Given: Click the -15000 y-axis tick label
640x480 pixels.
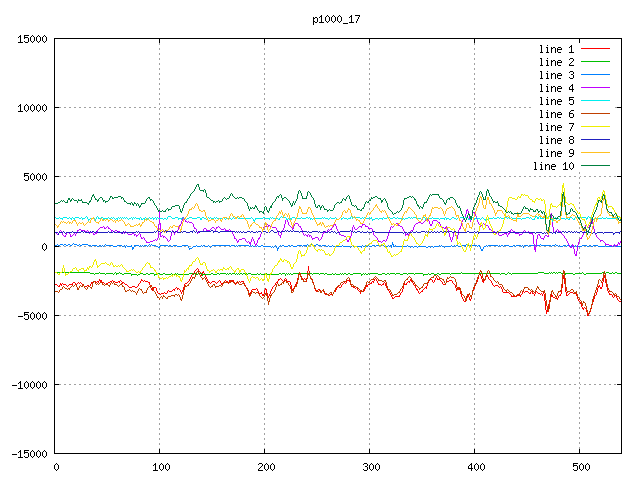Looking at the screenshot, I should click(x=27, y=453).
